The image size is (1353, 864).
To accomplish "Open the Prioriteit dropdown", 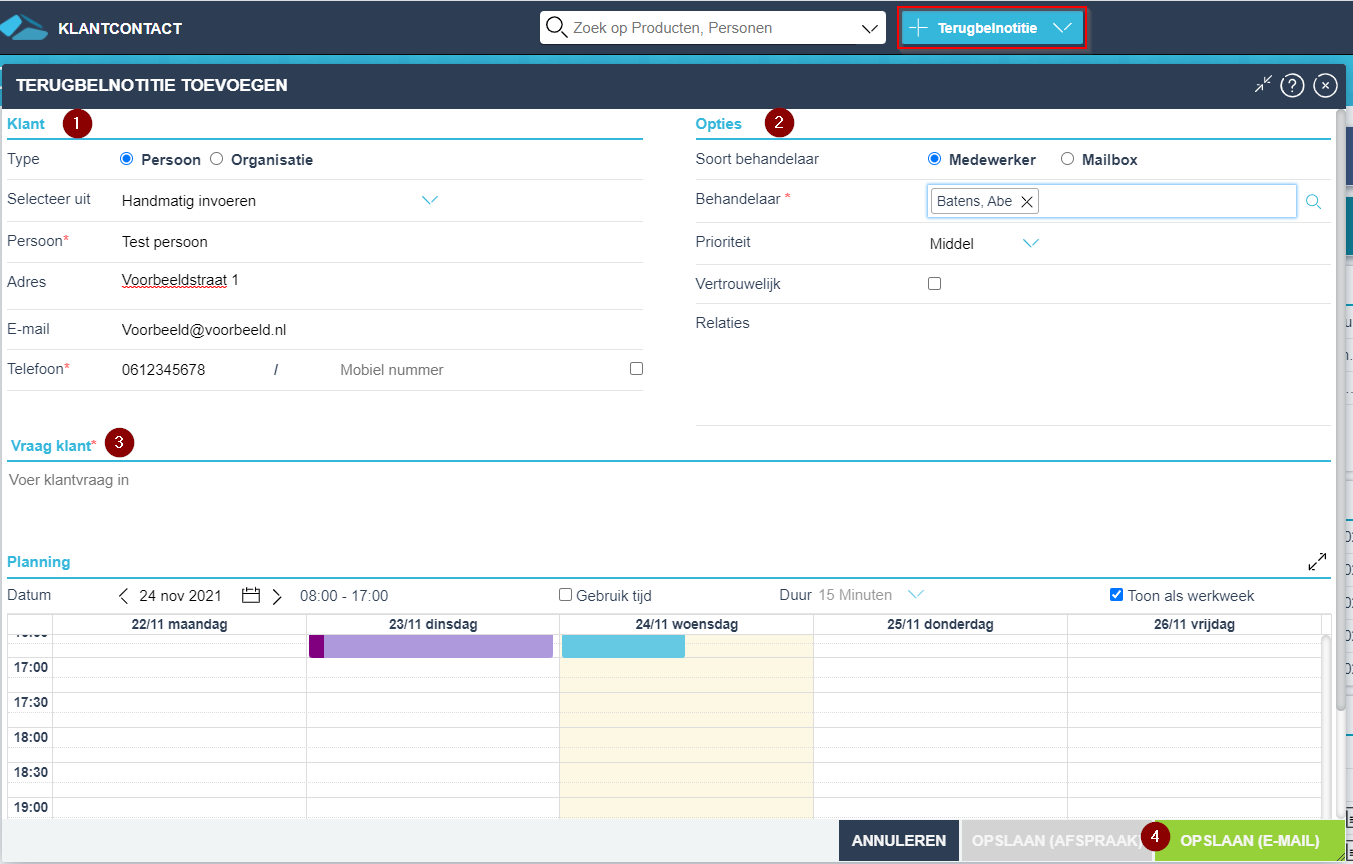I will (1030, 244).
